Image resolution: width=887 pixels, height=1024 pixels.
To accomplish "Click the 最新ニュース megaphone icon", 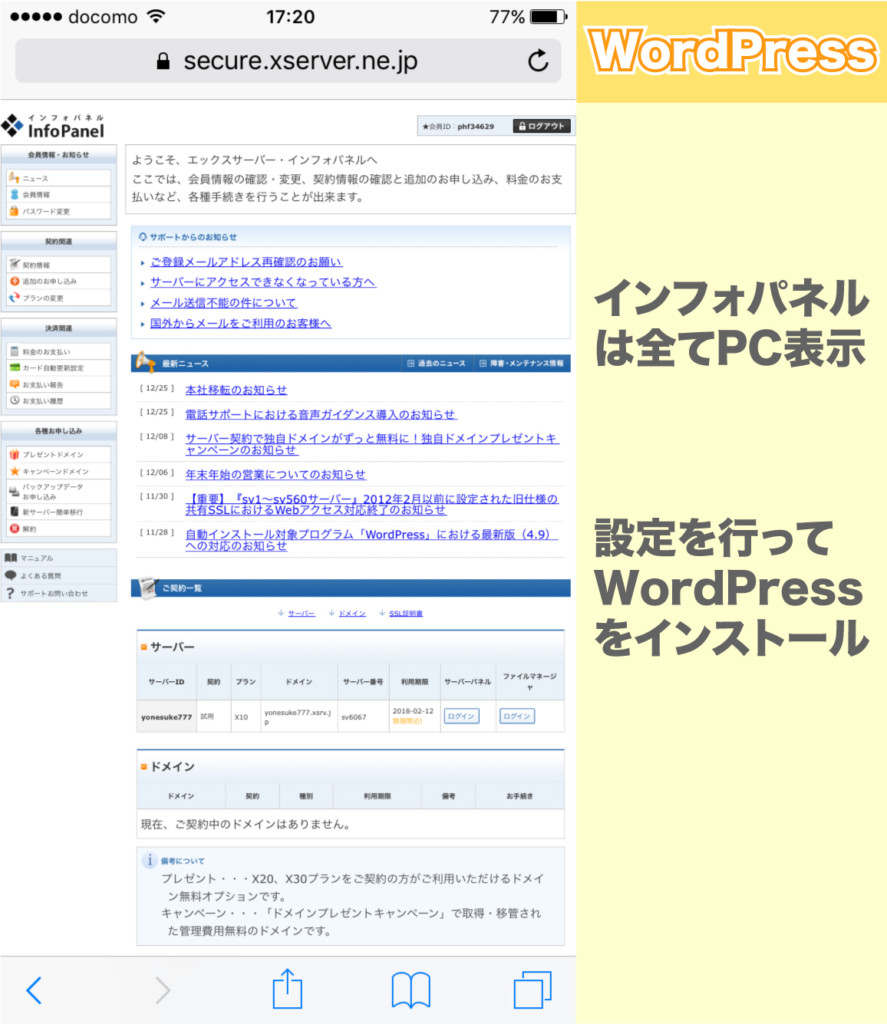I will (144, 361).
